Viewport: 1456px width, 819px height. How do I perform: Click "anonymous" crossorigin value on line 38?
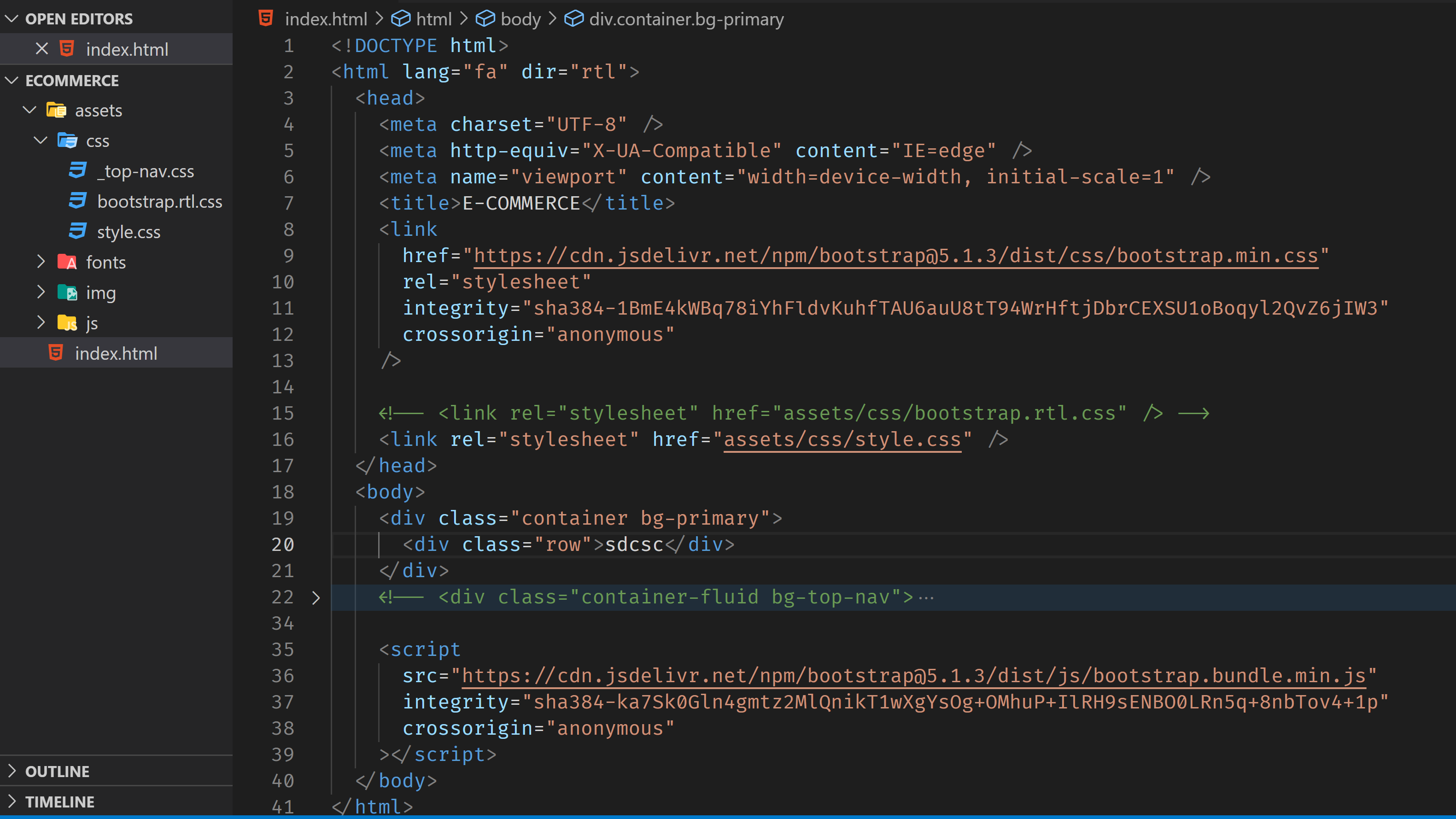point(610,728)
